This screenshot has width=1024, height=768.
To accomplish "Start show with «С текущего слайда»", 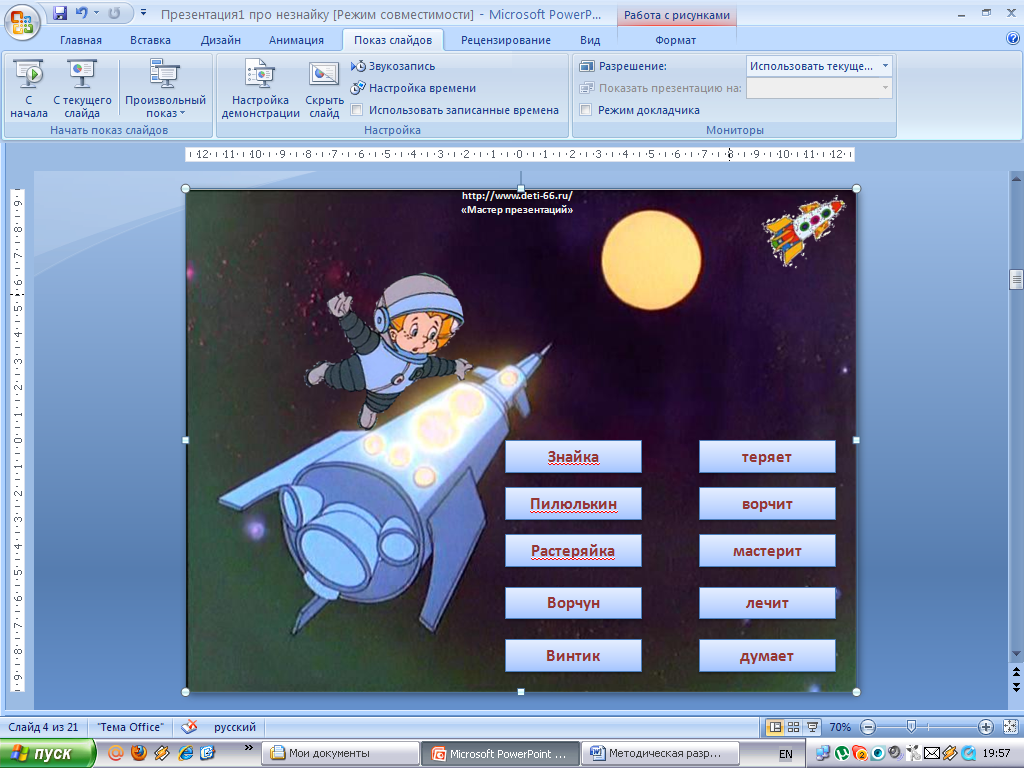I will 82,89.
